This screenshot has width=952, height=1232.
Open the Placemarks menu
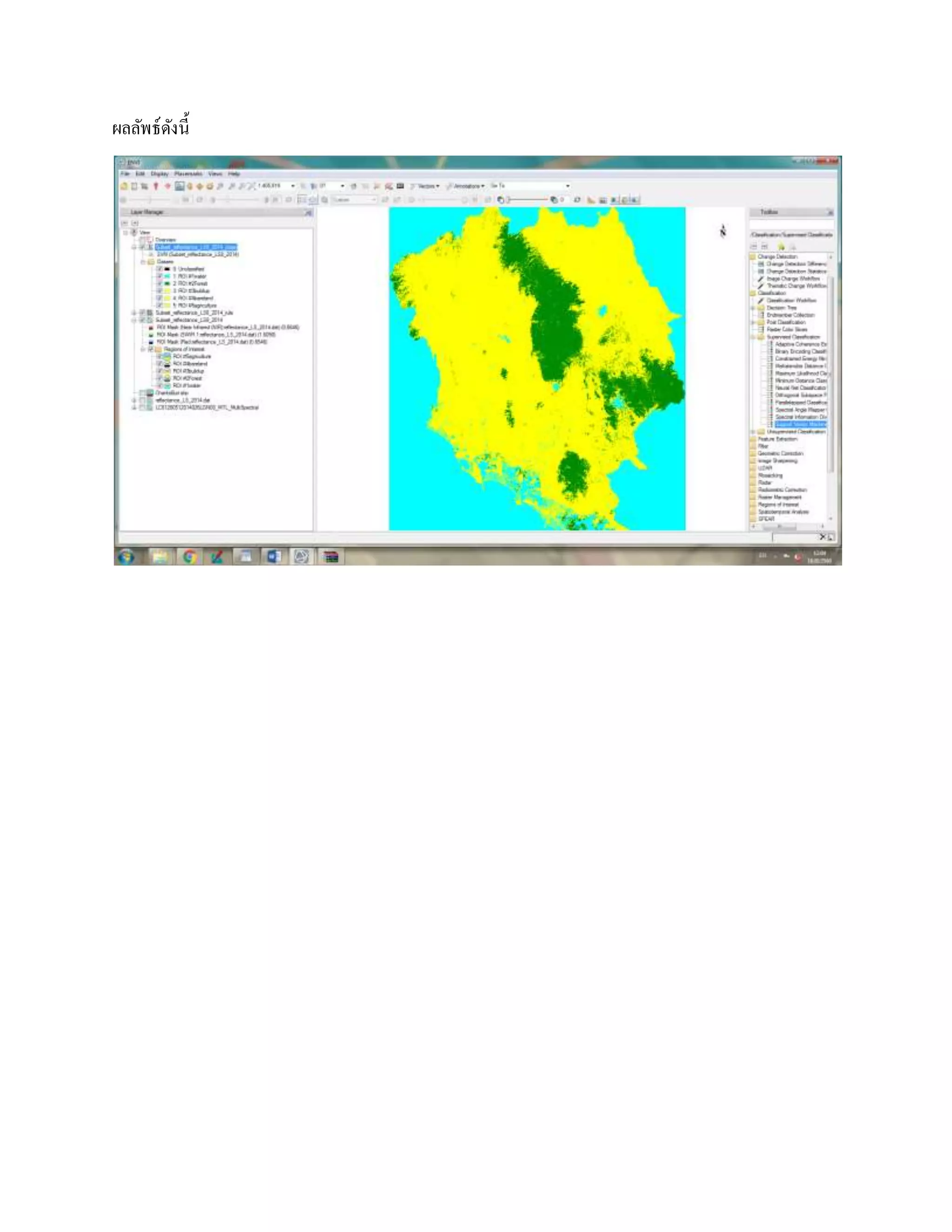188,174
